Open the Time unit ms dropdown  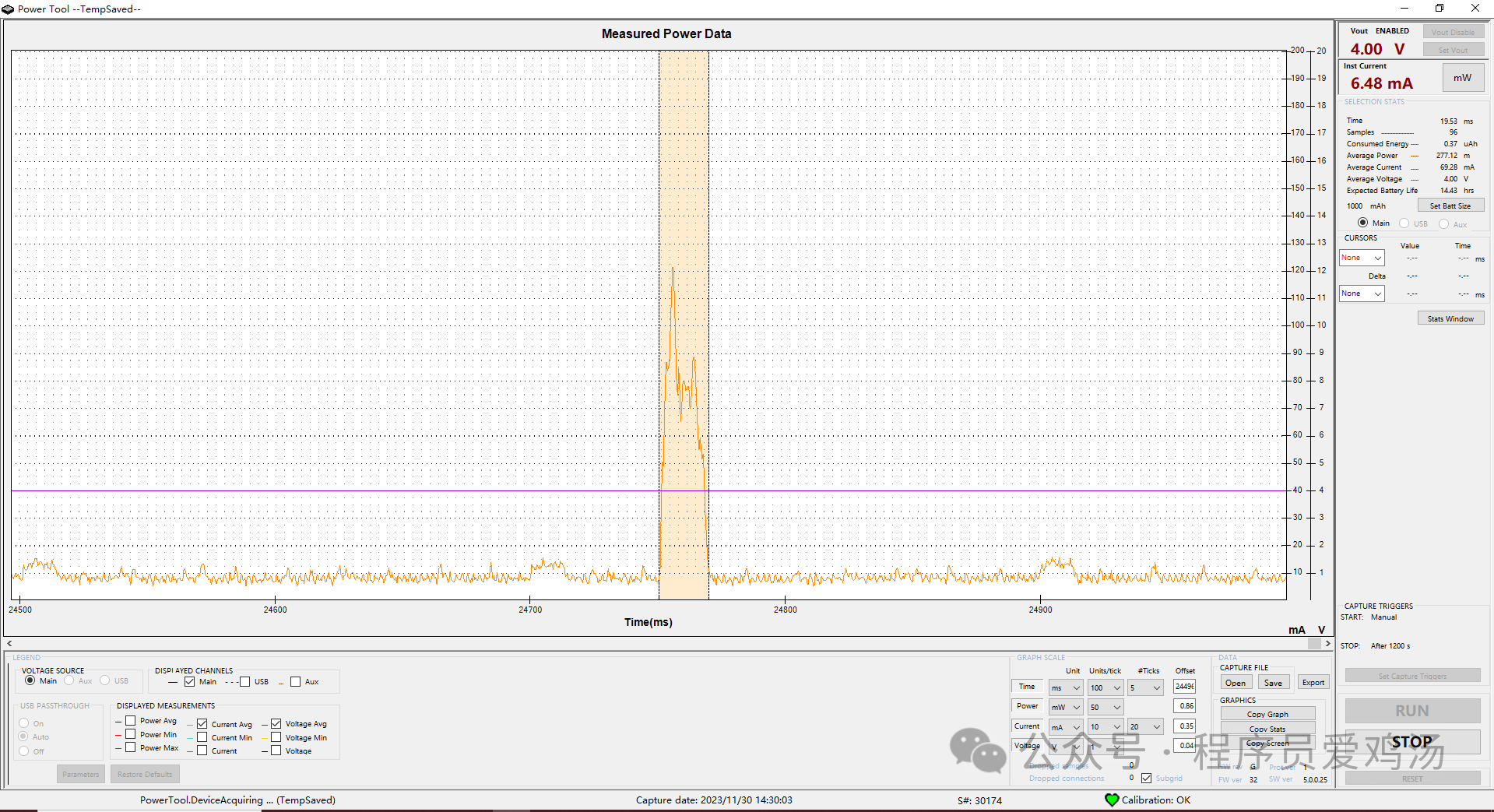click(x=1066, y=687)
